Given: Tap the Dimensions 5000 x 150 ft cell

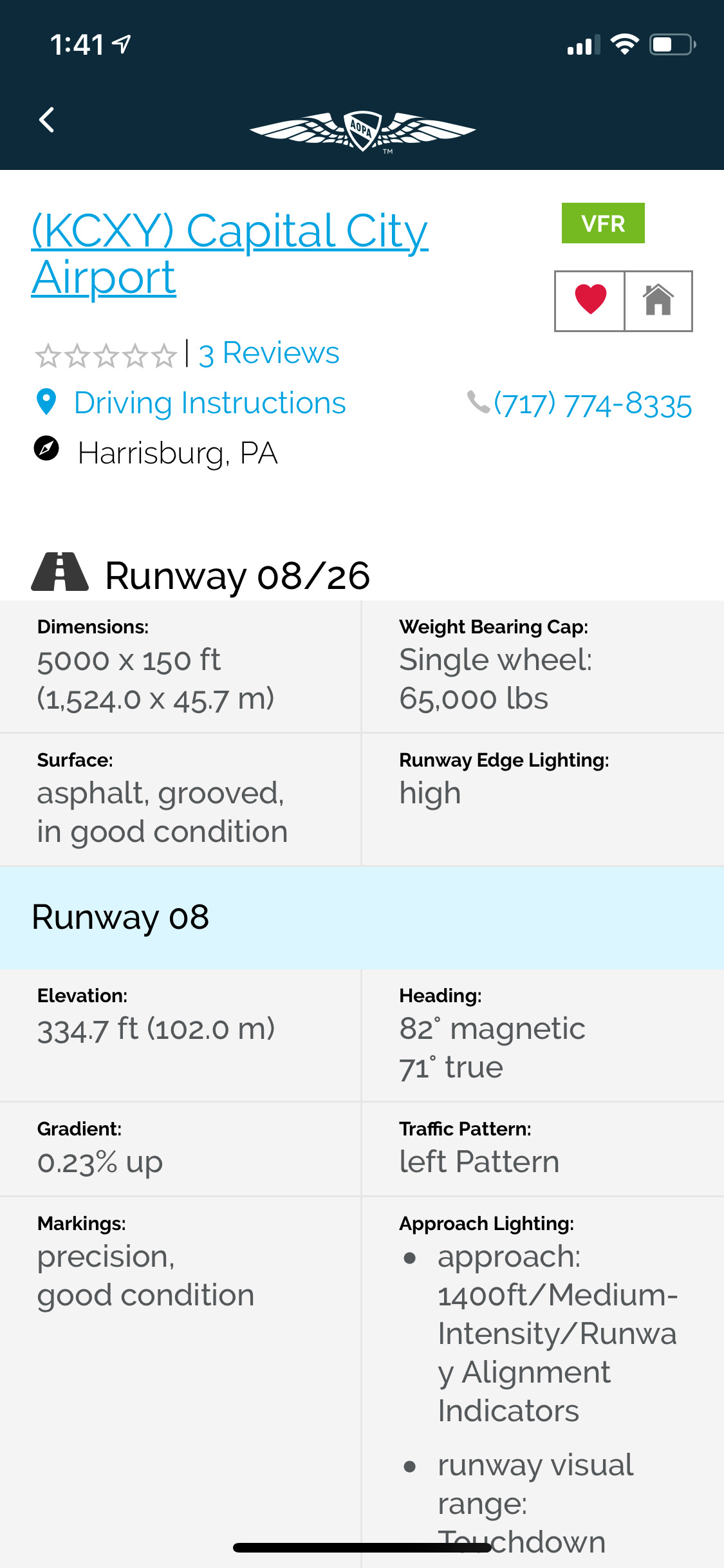Looking at the screenshot, I should click(x=180, y=667).
